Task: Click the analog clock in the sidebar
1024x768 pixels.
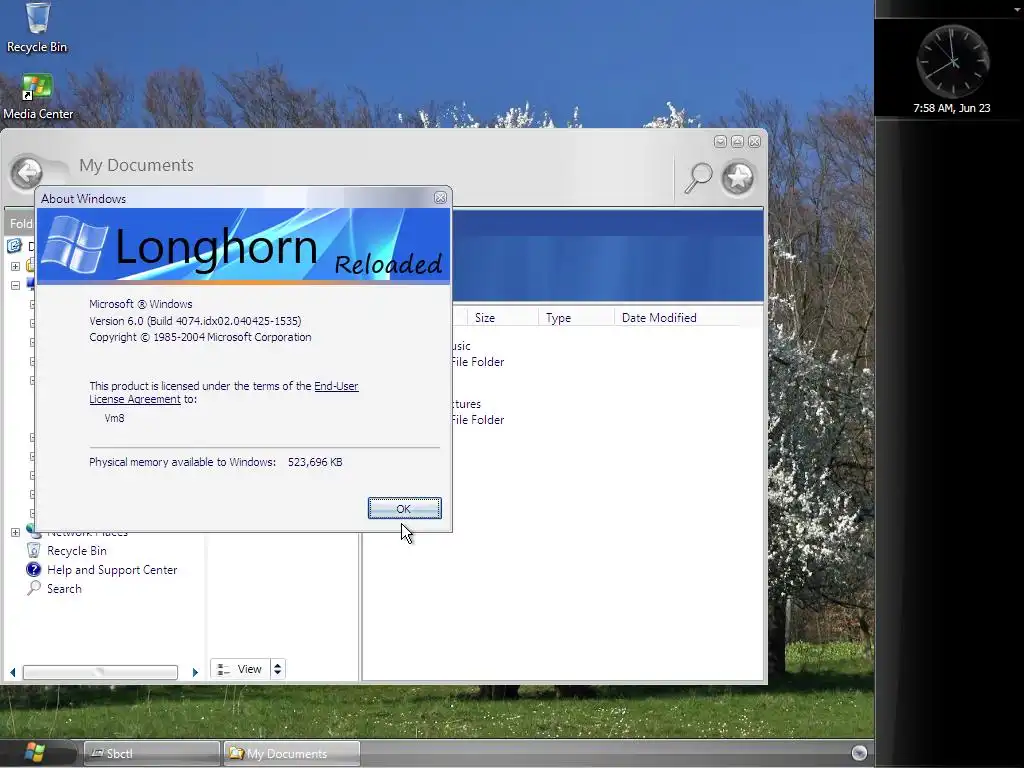Action: [x=953, y=62]
